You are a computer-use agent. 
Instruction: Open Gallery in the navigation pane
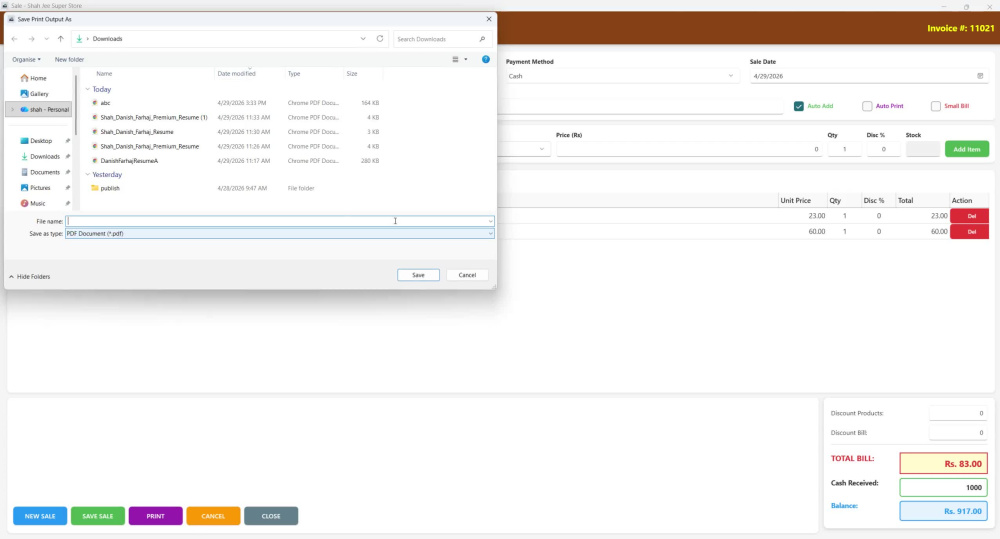(34, 94)
